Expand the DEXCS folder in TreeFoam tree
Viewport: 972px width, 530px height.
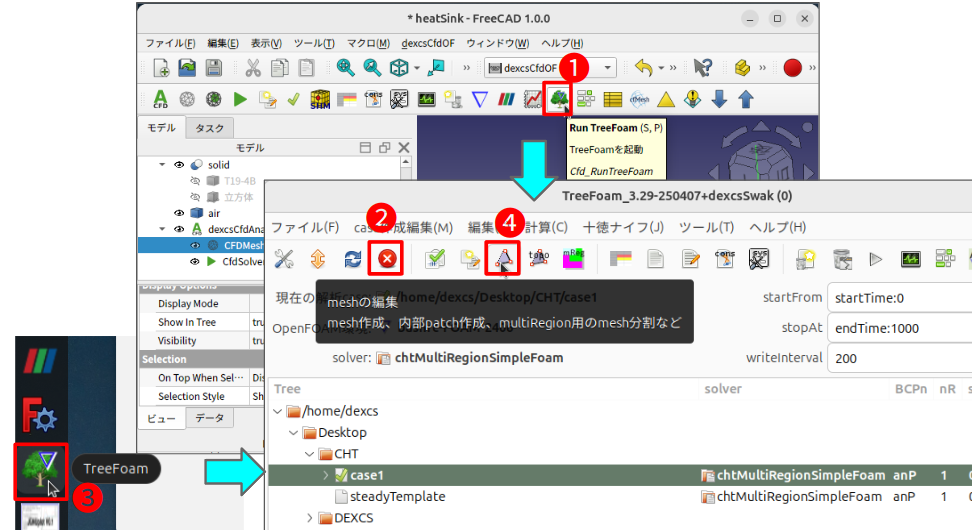(x=310, y=518)
